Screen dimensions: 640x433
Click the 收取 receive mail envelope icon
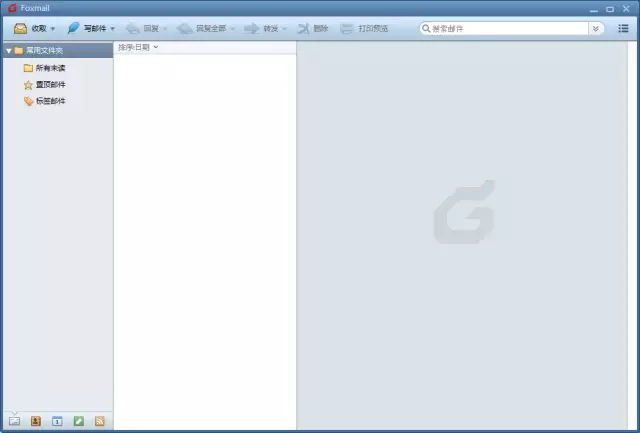[20, 29]
